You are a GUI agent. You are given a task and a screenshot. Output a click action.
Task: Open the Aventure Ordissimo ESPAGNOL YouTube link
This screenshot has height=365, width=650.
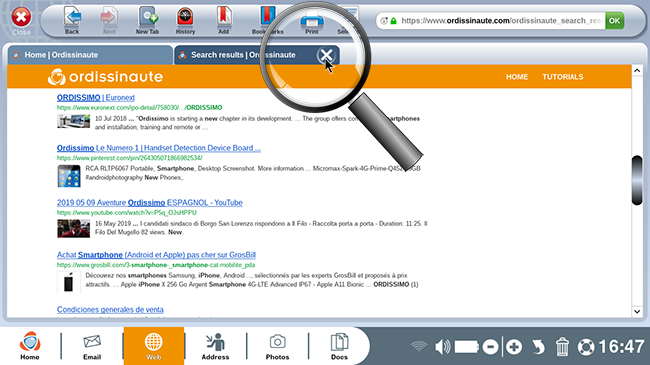pyautogui.click(x=150, y=202)
